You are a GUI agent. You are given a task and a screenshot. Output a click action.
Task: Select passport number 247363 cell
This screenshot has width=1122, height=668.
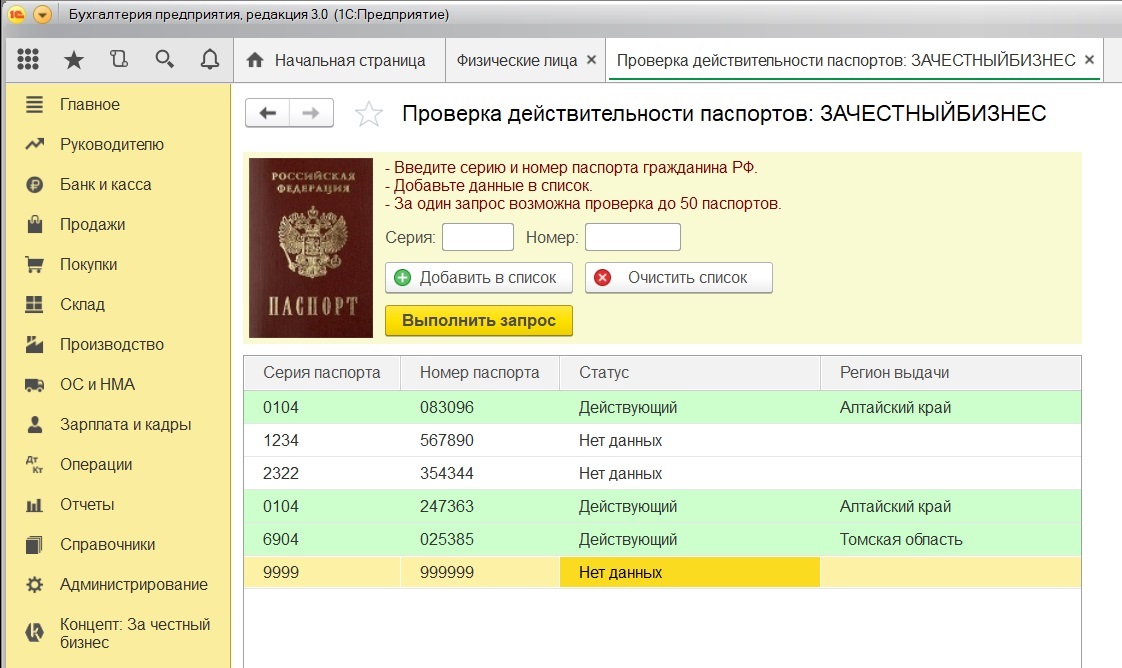point(479,506)
